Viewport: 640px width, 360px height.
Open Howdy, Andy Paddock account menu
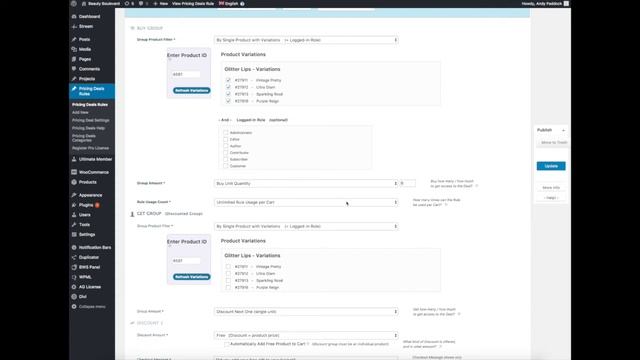coord(545,3)
